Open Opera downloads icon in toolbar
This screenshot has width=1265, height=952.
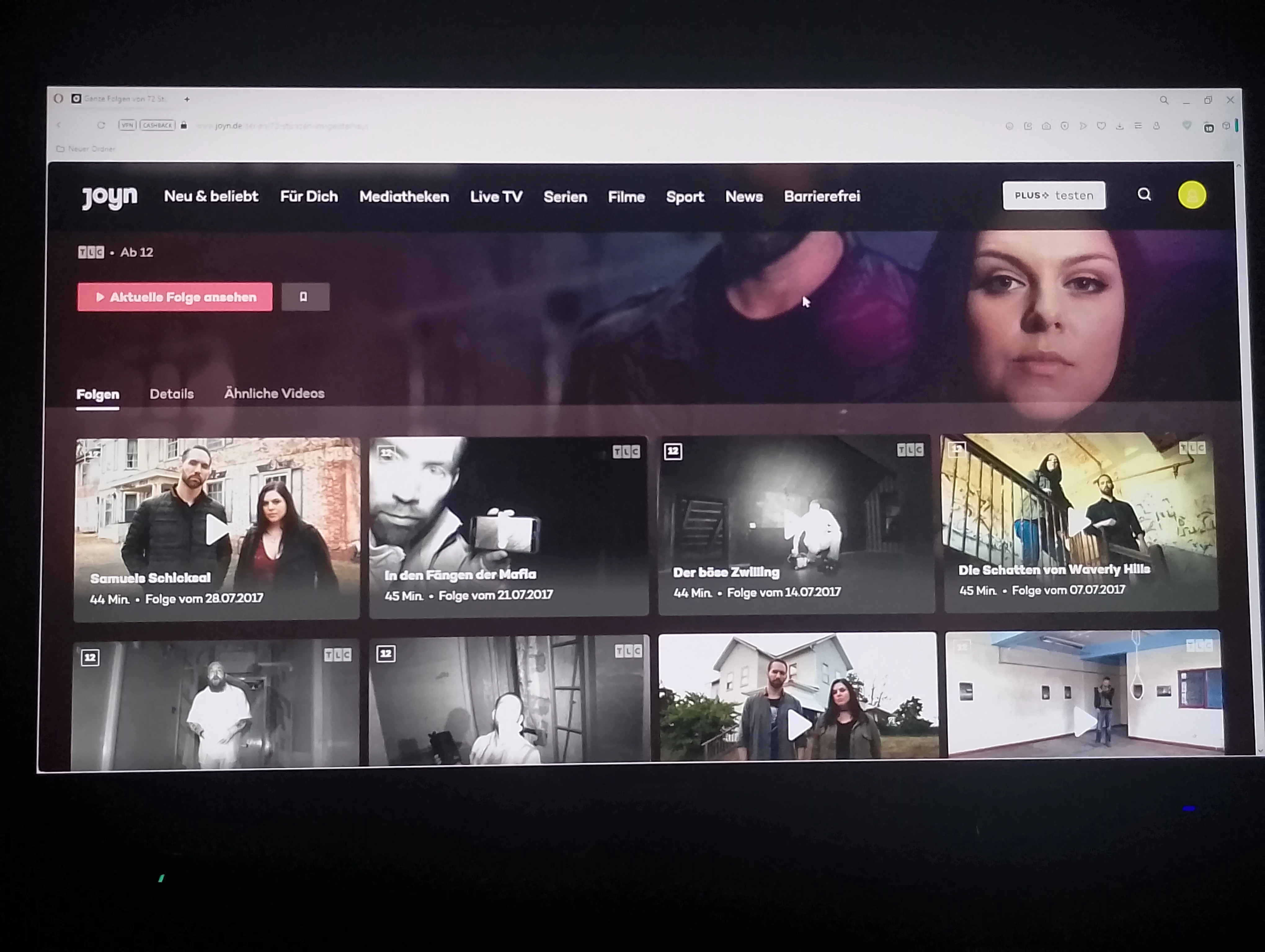(x=1120, y=126)
